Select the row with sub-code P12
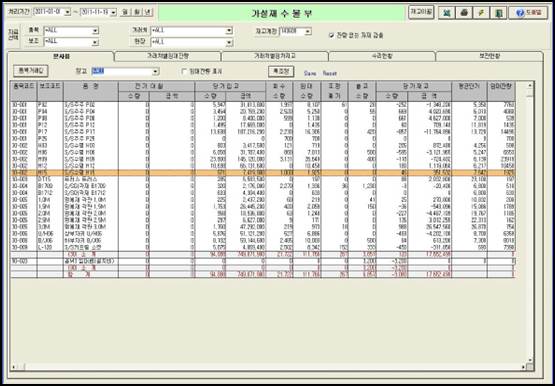The height and width of the screenshot is (386, 555). pyautogui.click(x=263, y=125)
